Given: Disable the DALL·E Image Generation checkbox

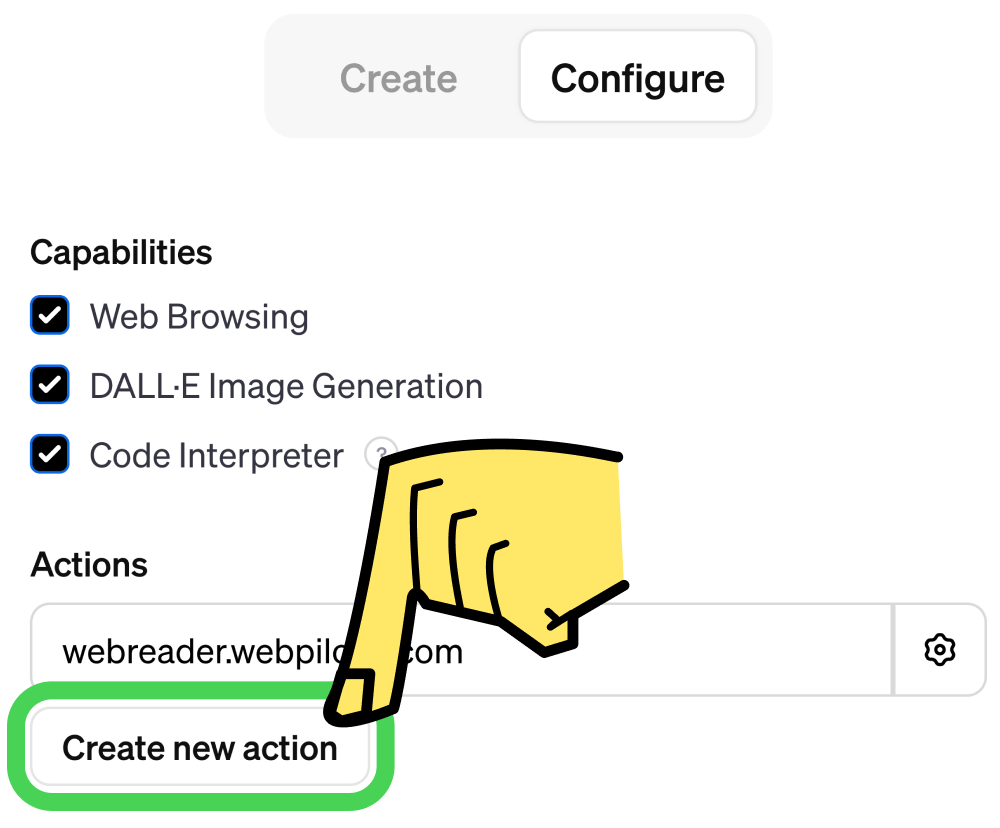Looking at the screenshot, I should click(x=50, y=385).
